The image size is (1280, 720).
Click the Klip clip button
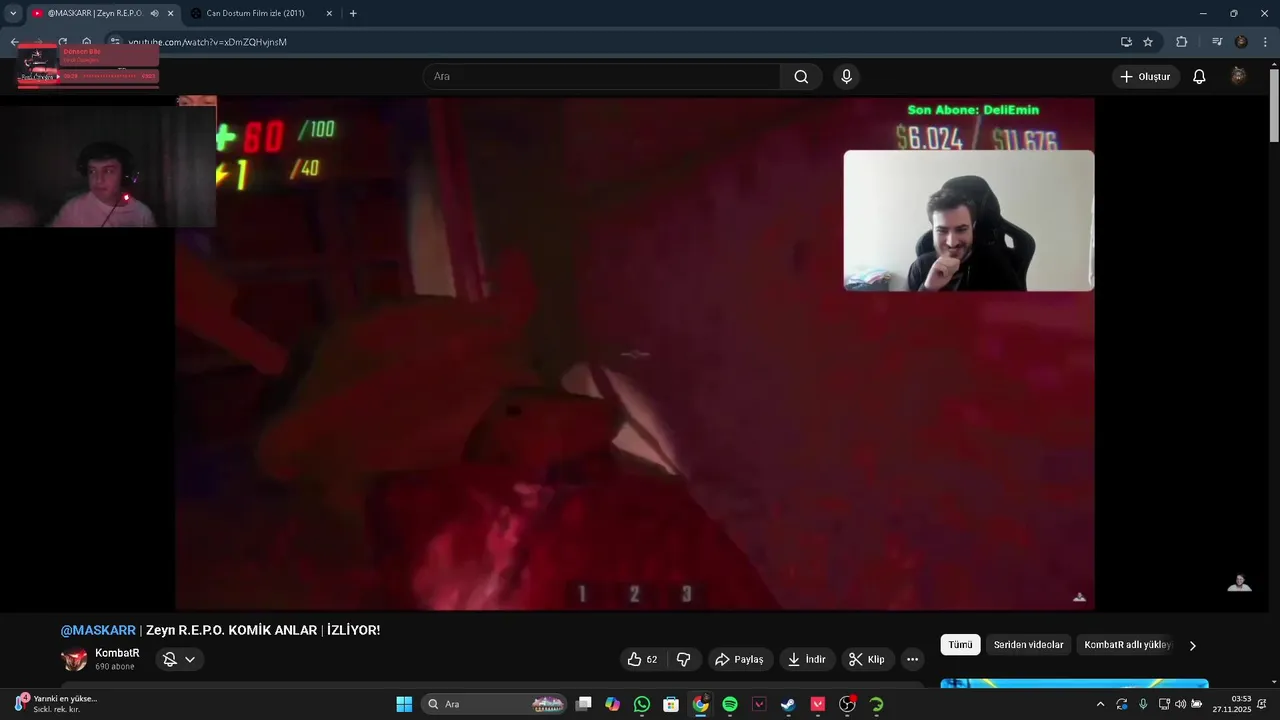pyautogui.click(x=867, y=659)
